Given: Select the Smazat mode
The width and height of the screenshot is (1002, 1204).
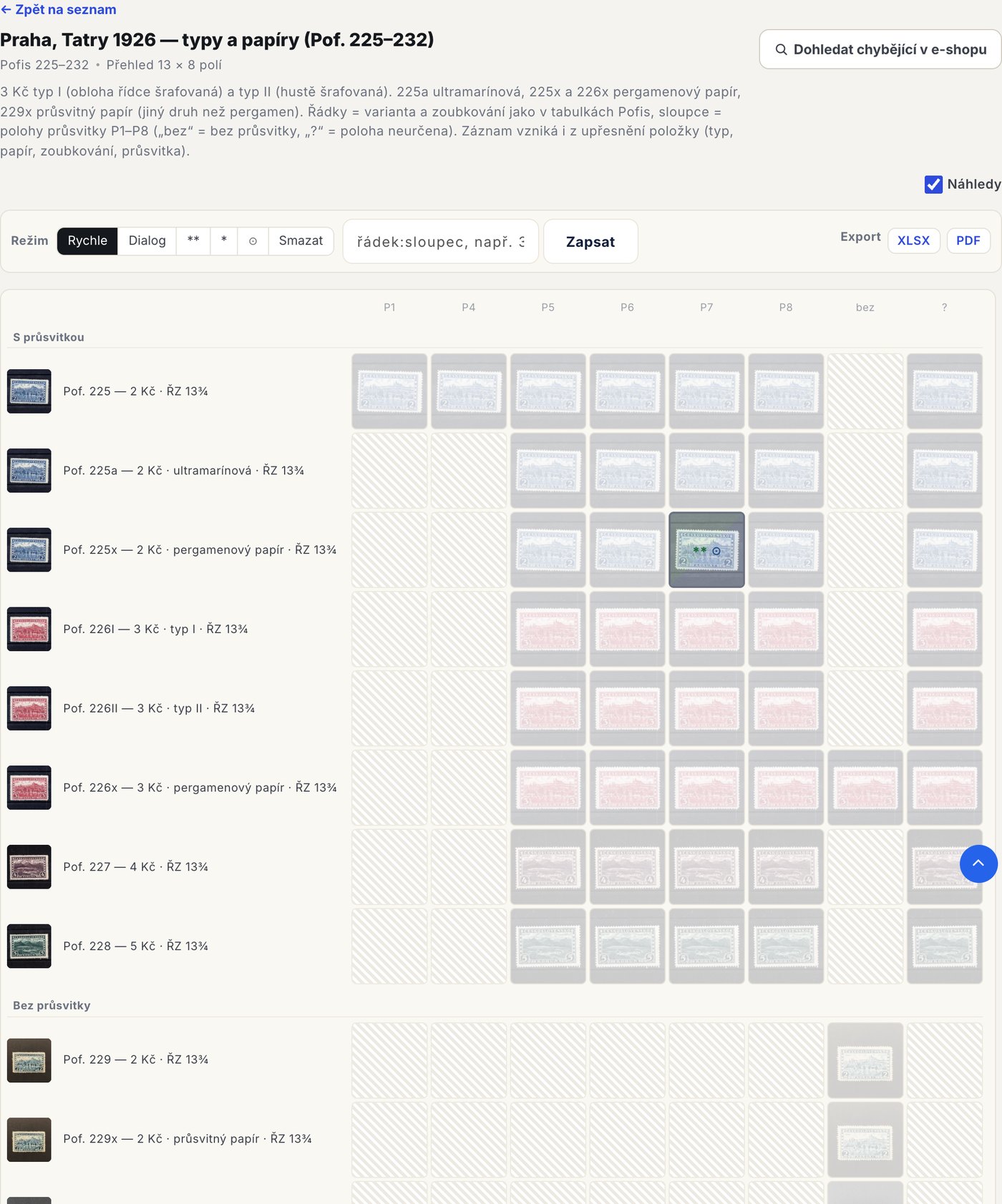Looking at the screenshot, I should pyautogui.click(x=301, y=241).
